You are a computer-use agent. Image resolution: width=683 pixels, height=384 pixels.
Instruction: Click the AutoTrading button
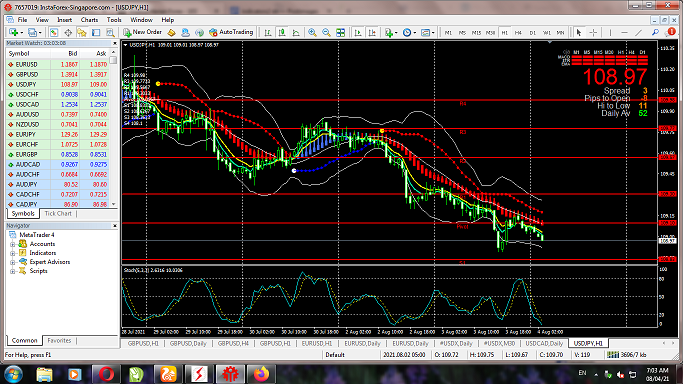231,32
